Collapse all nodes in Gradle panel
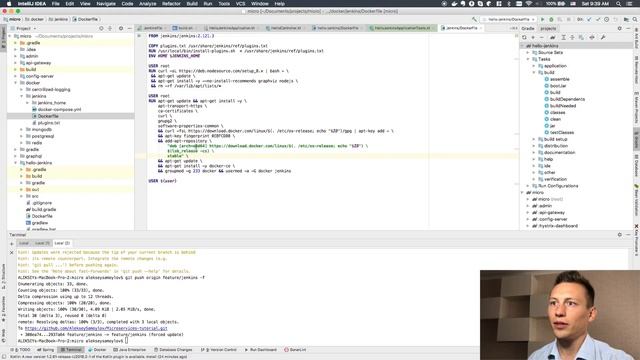The image size is (640, 360). click(x=572, y=37)
